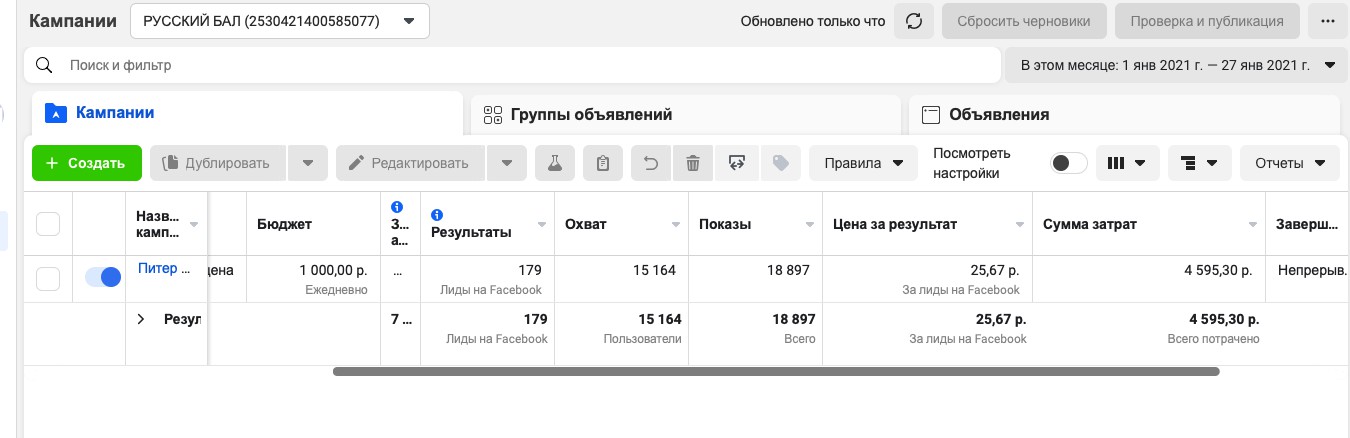Click the magnifier search icon
Viewport: 1350px width, 438px height.
coord(44,65)
